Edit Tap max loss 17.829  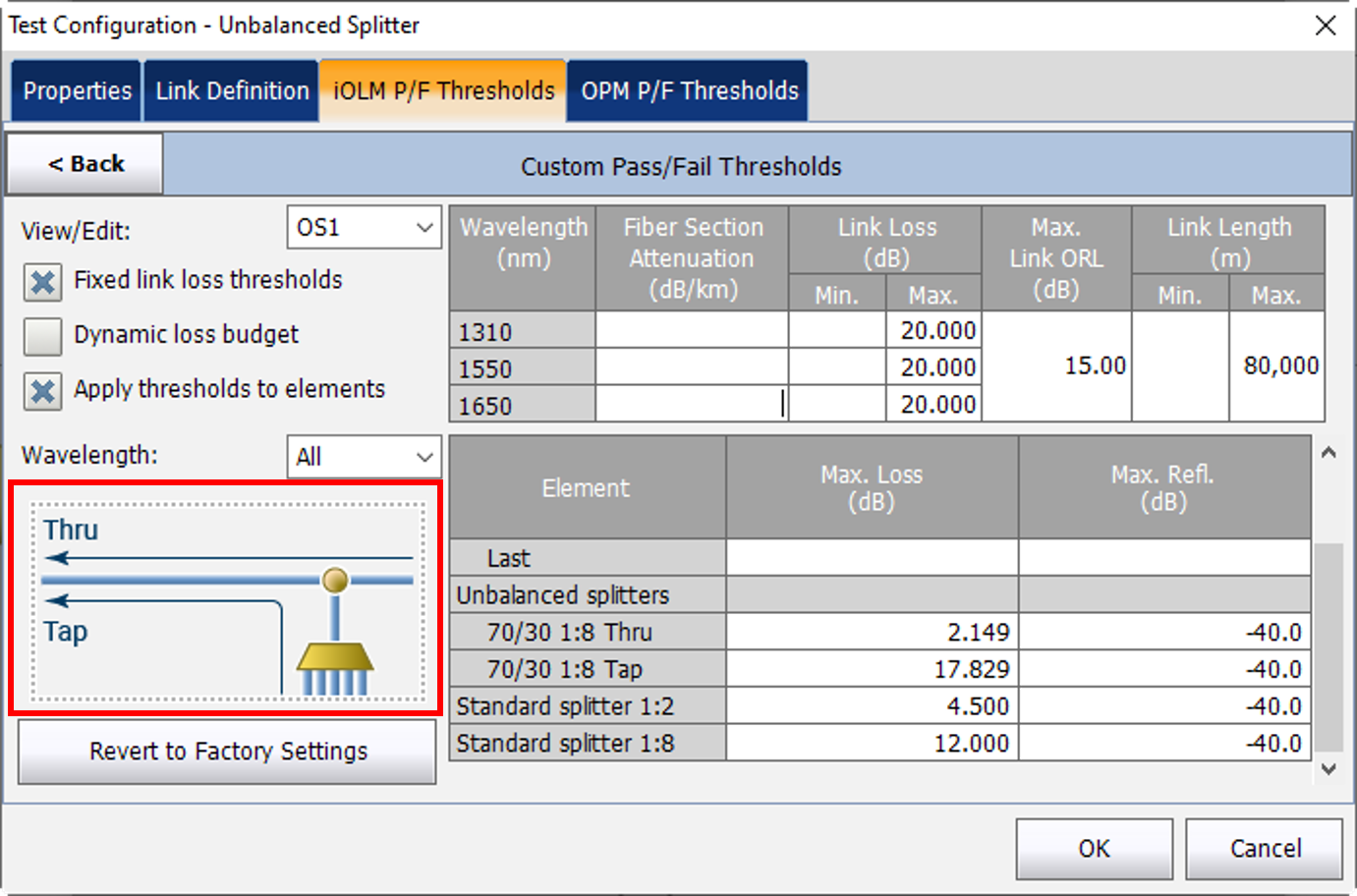pos(873,669)
